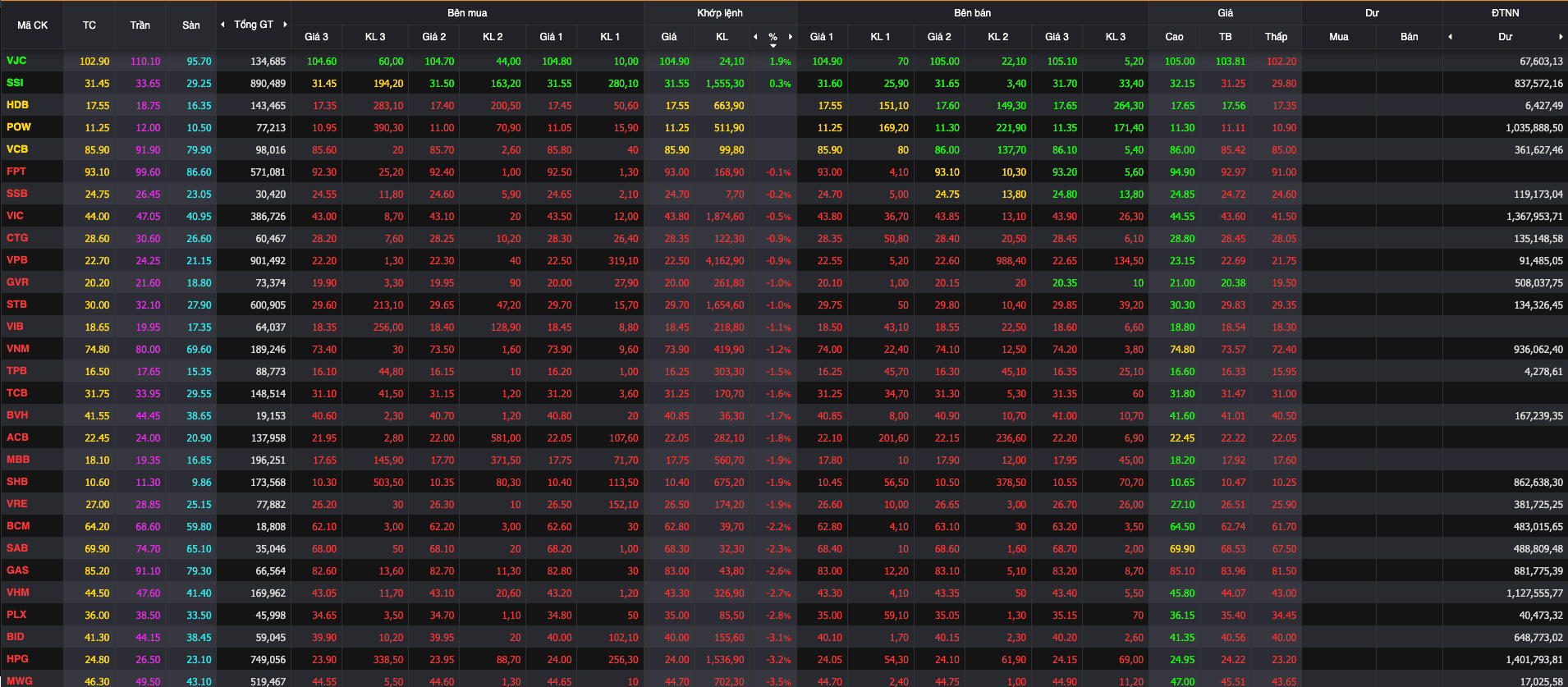This screenshot has width=1568, height=687.
Task: Click VPB matched volume 4,162,90
Action: pos(725,261)
